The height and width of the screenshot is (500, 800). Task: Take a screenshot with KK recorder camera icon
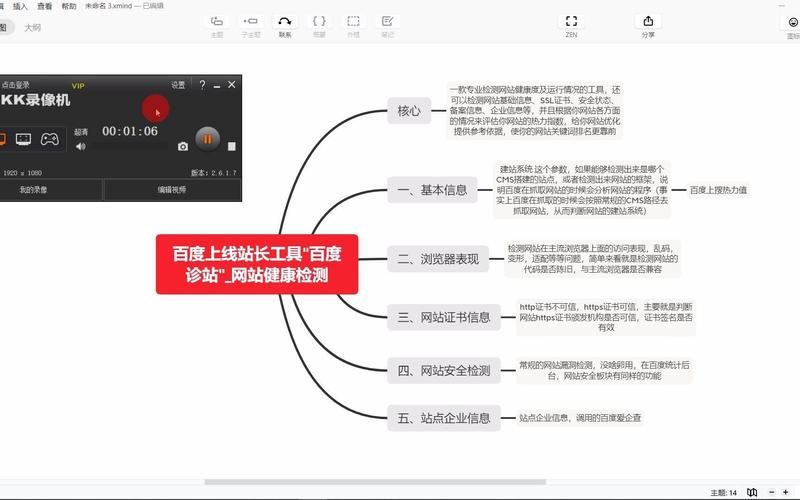point(183,147)
